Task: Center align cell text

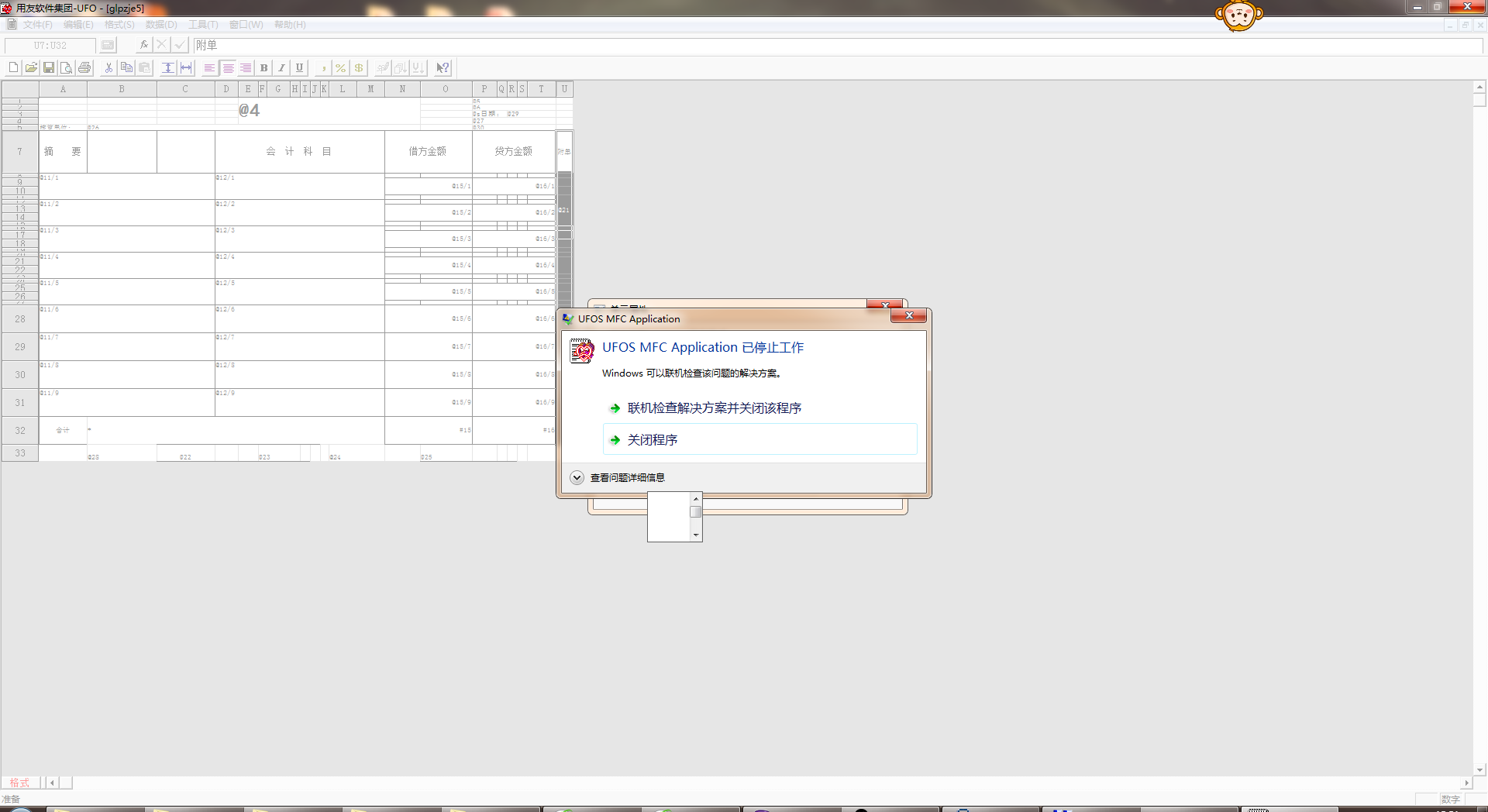Action: pyautogui.click(x=228, y=68)
